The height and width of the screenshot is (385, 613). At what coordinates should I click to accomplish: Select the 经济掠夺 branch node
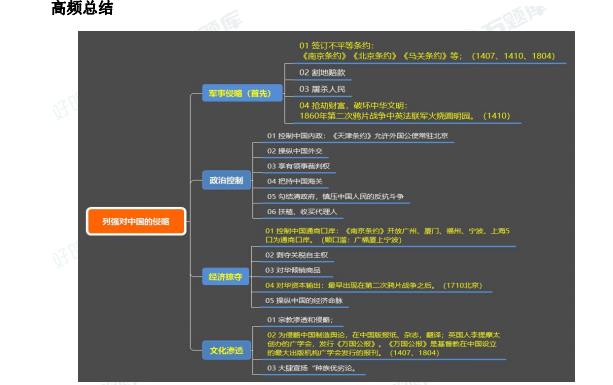[226, 277]
